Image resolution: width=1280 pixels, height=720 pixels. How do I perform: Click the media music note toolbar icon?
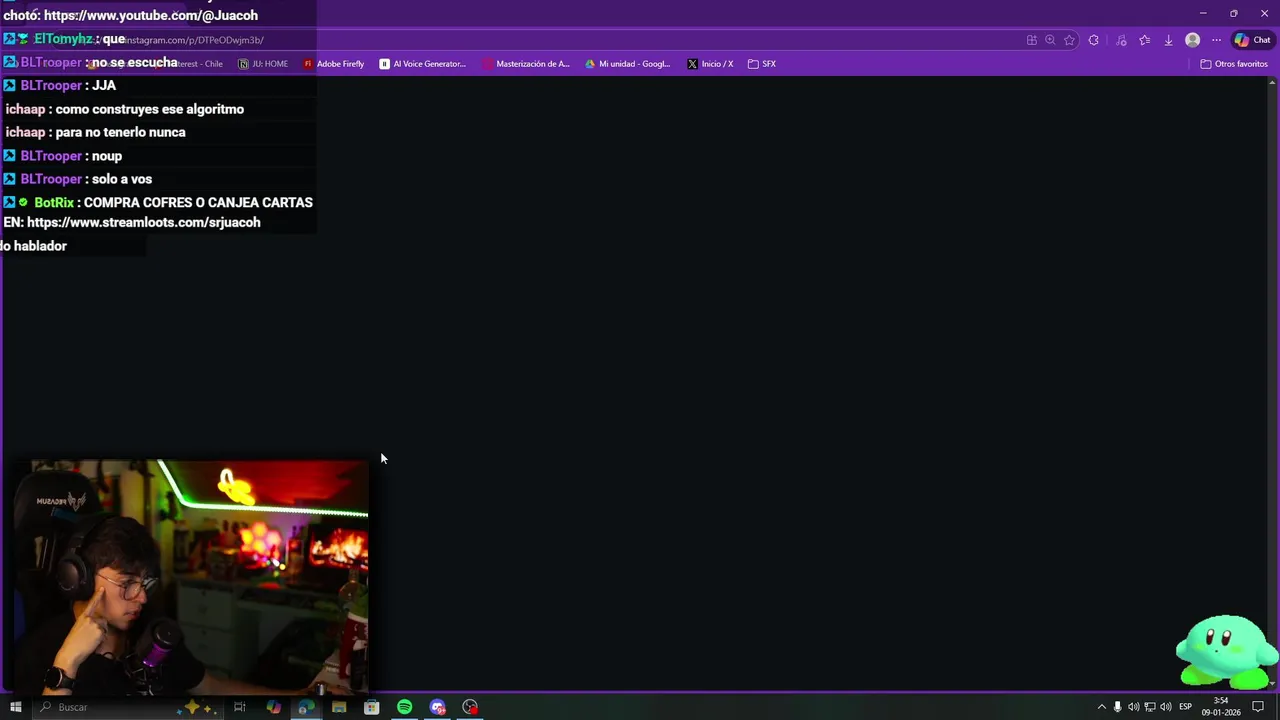pyautogui.click(x=1121, y=40)
